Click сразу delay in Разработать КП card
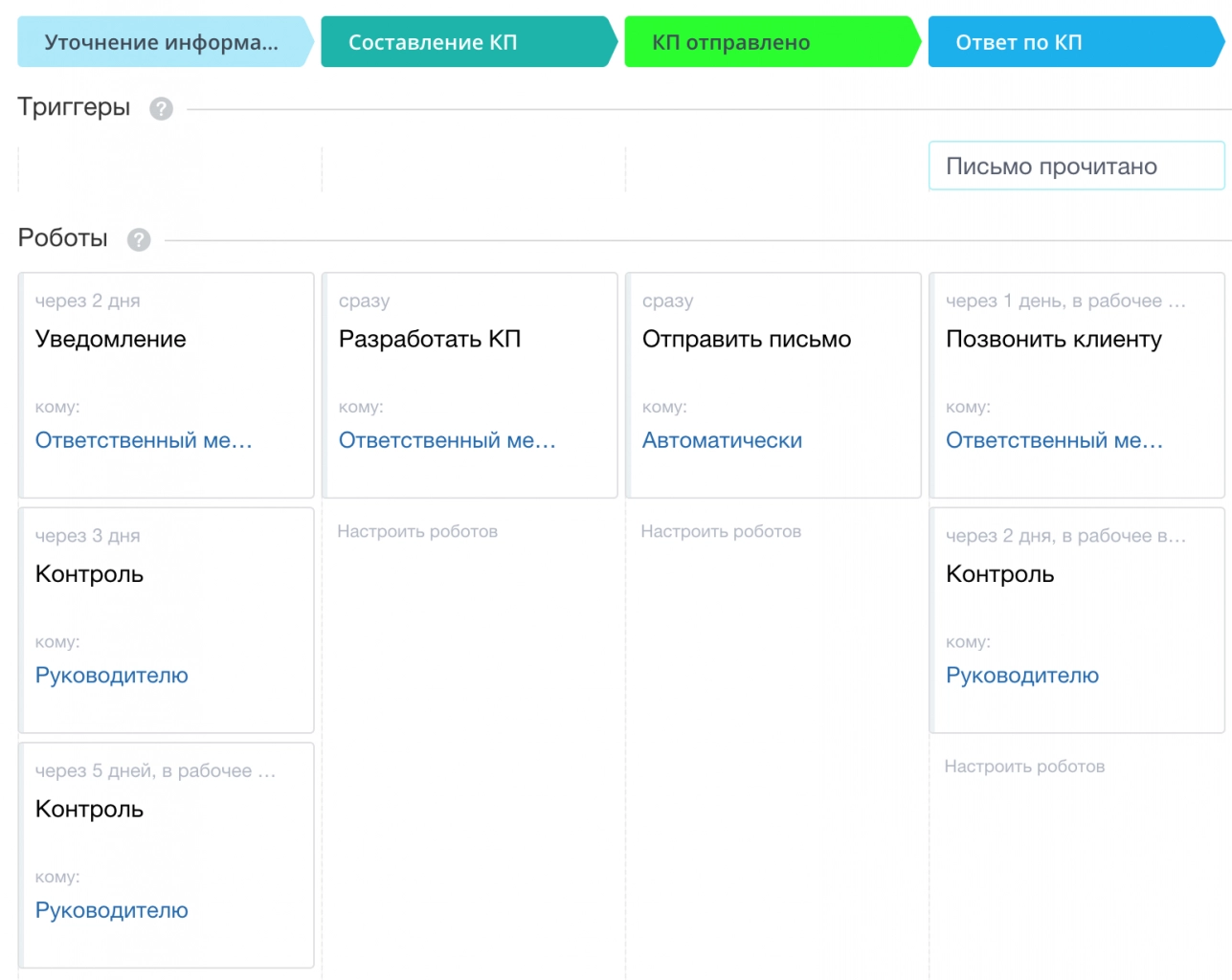 pos(364,301)
